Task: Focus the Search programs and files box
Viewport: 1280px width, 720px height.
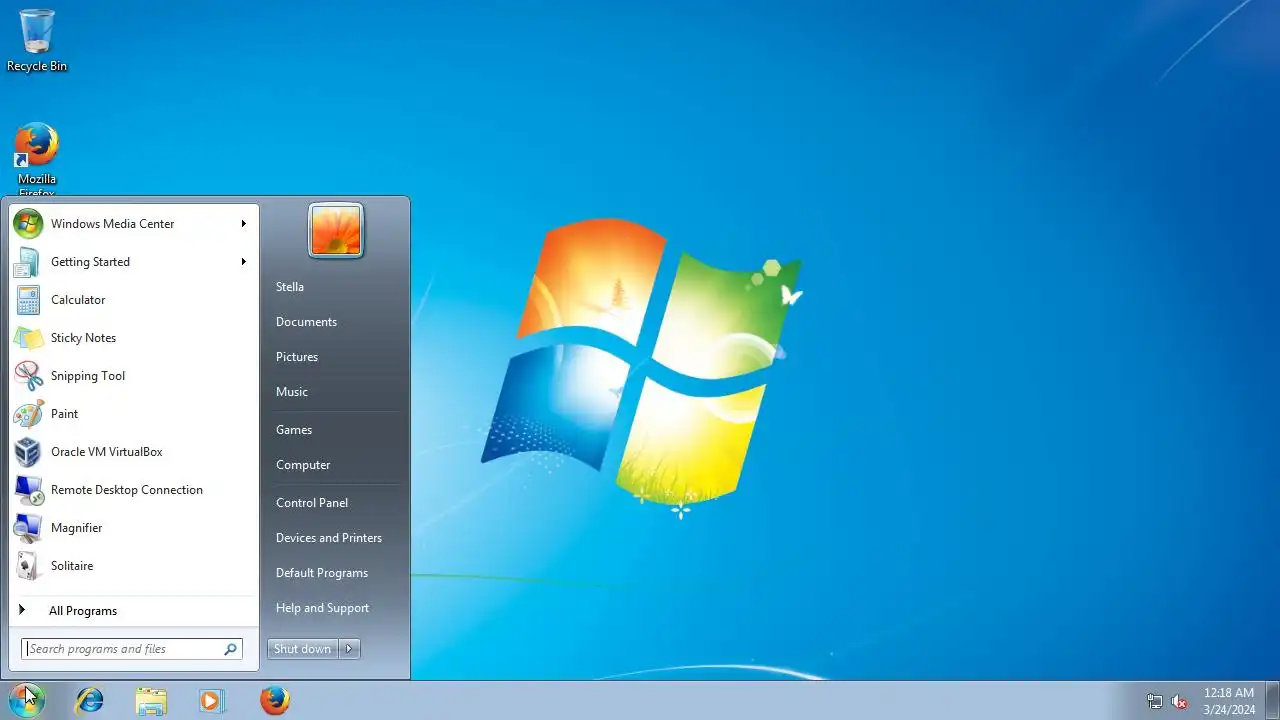Action: [132, 649]
